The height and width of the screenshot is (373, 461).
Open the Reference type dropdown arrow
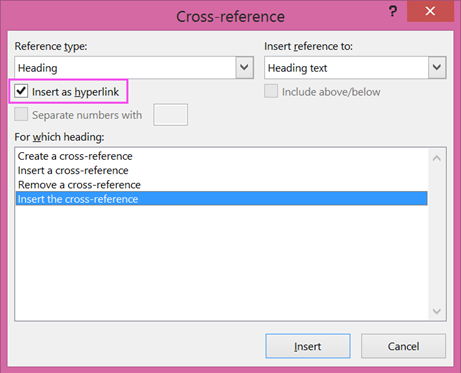tap(245, 68)
